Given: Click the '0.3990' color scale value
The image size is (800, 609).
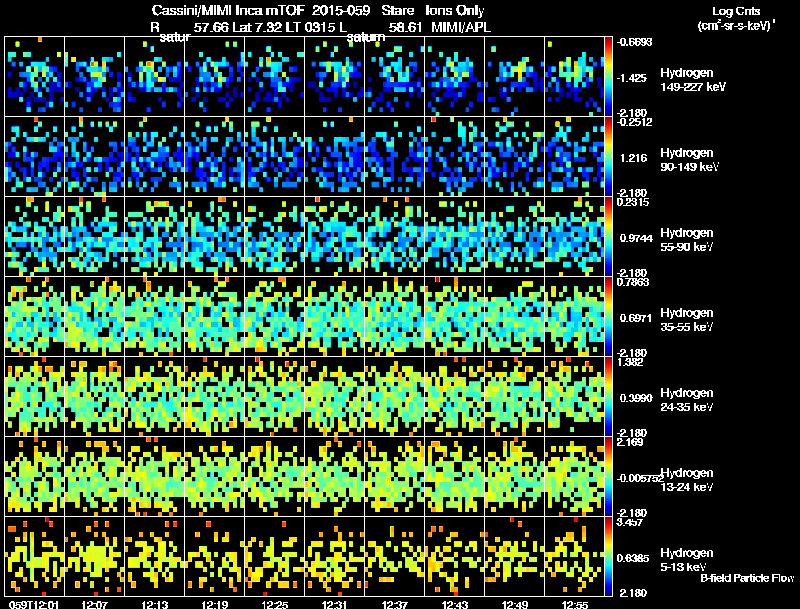Looking at the screenshot, I should [636, 398].
